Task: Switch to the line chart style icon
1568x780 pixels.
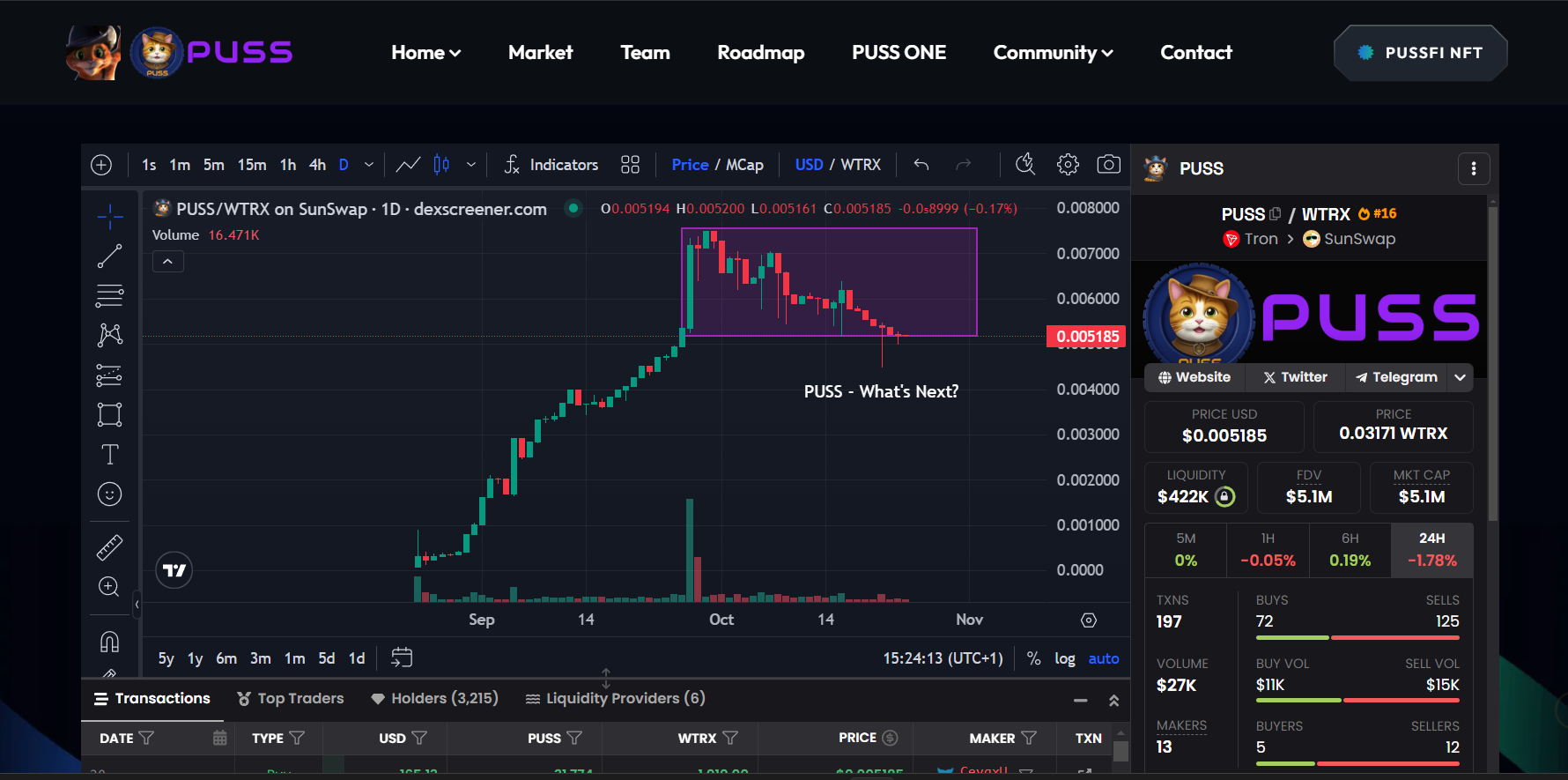Action: point(408,165)
